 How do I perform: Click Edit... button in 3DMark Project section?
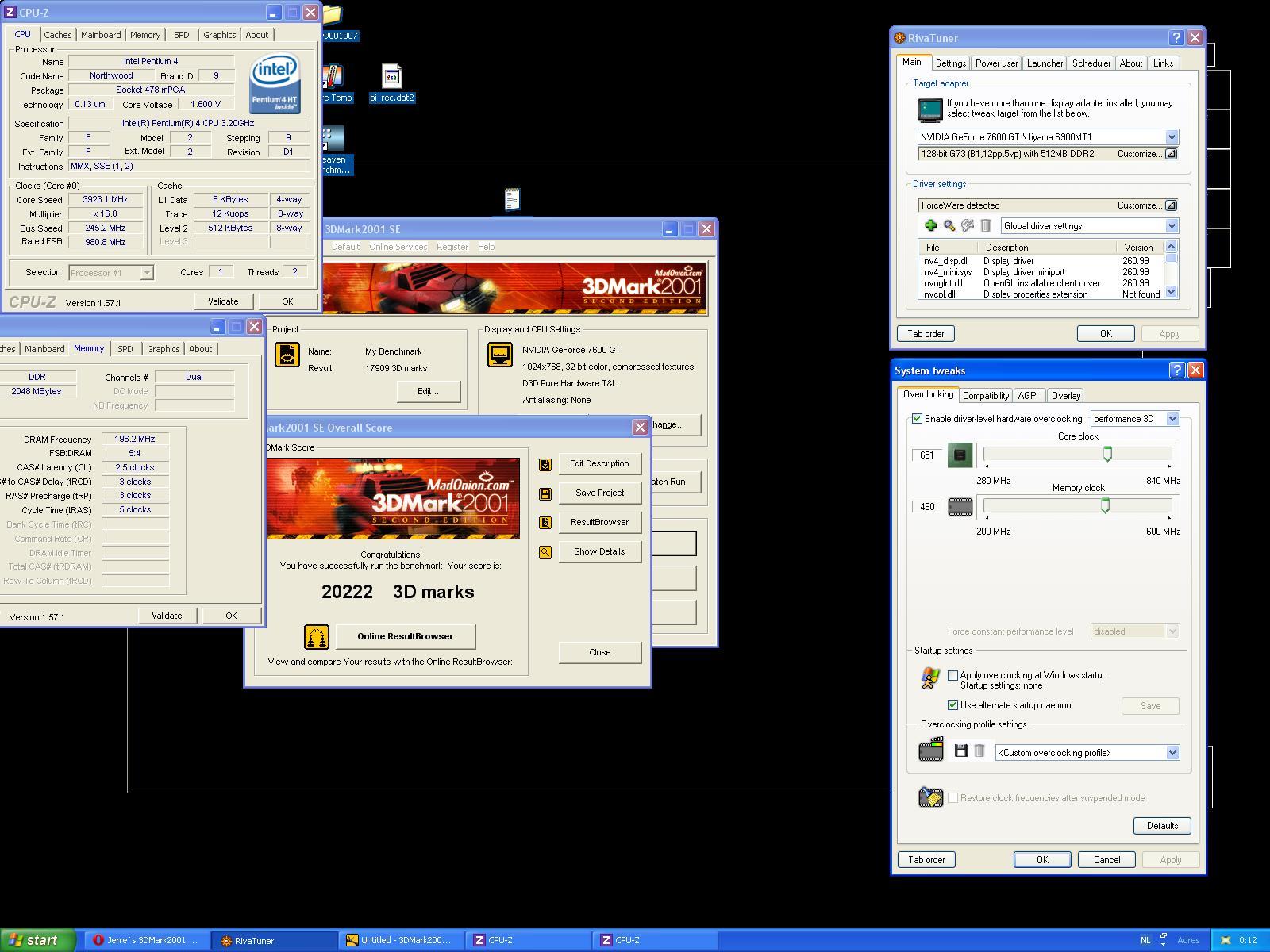(428, 391)
